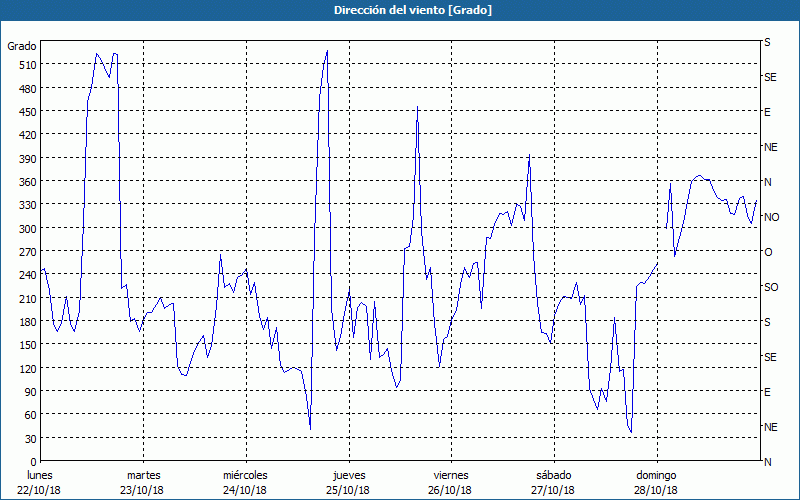Screen dimensions: 800x500
Task: Pick the "domingo" day label
Action: 656,476
